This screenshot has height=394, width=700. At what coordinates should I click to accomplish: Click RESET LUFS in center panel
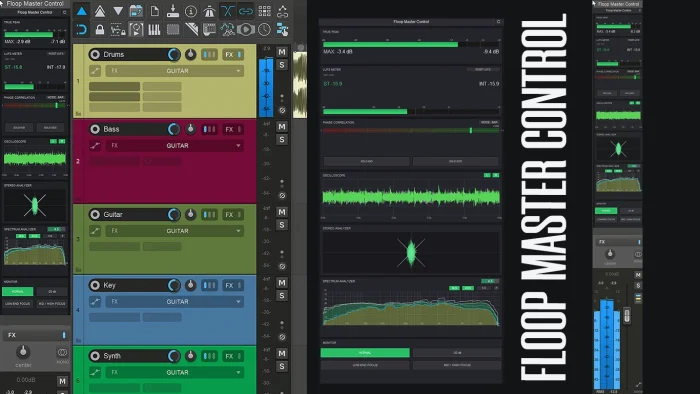click(483, 70)
